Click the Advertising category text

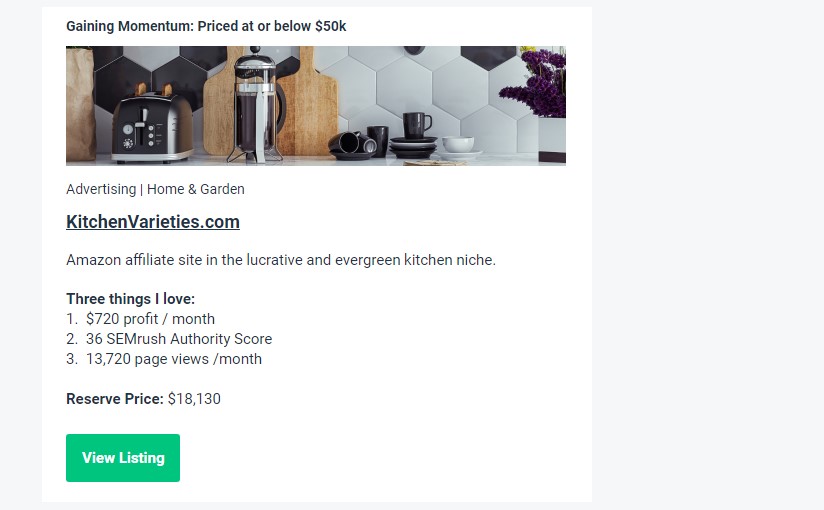pyautogui.click(x=101, y=189)
